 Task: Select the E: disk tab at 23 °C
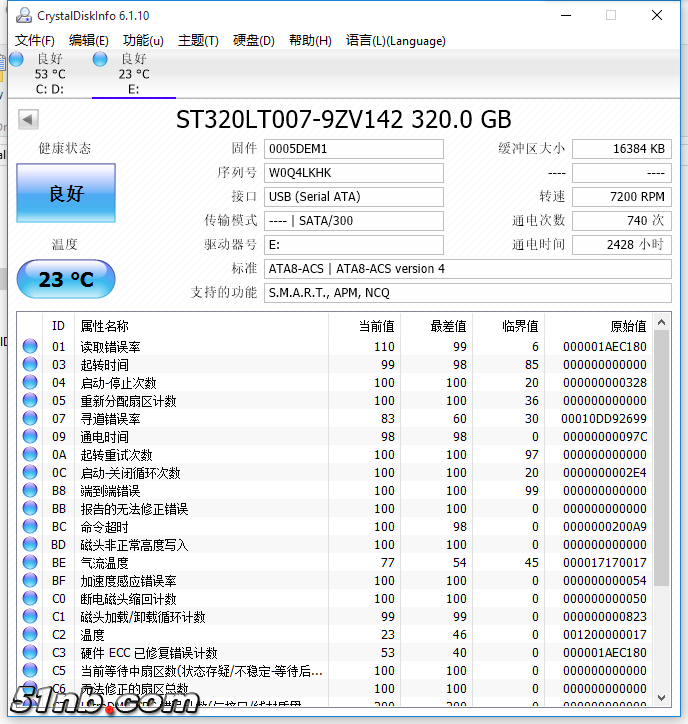click(x=134, y=74)
